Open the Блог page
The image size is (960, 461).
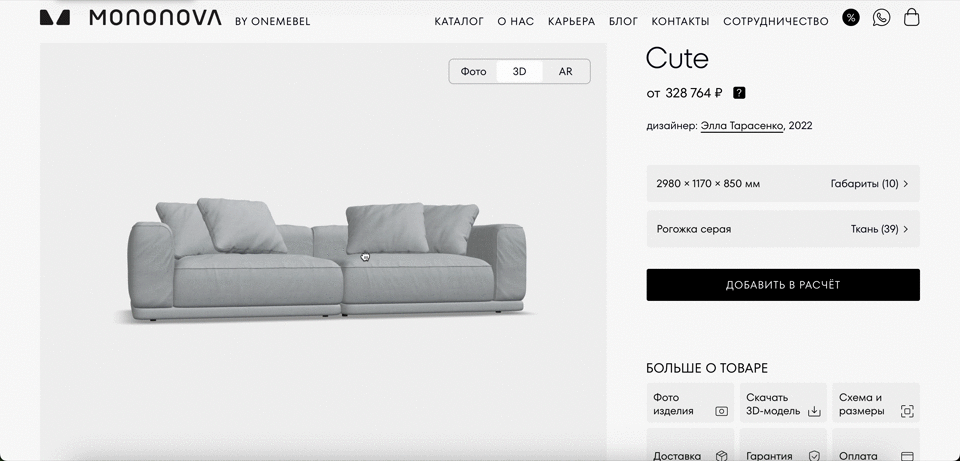pos(623,21)
